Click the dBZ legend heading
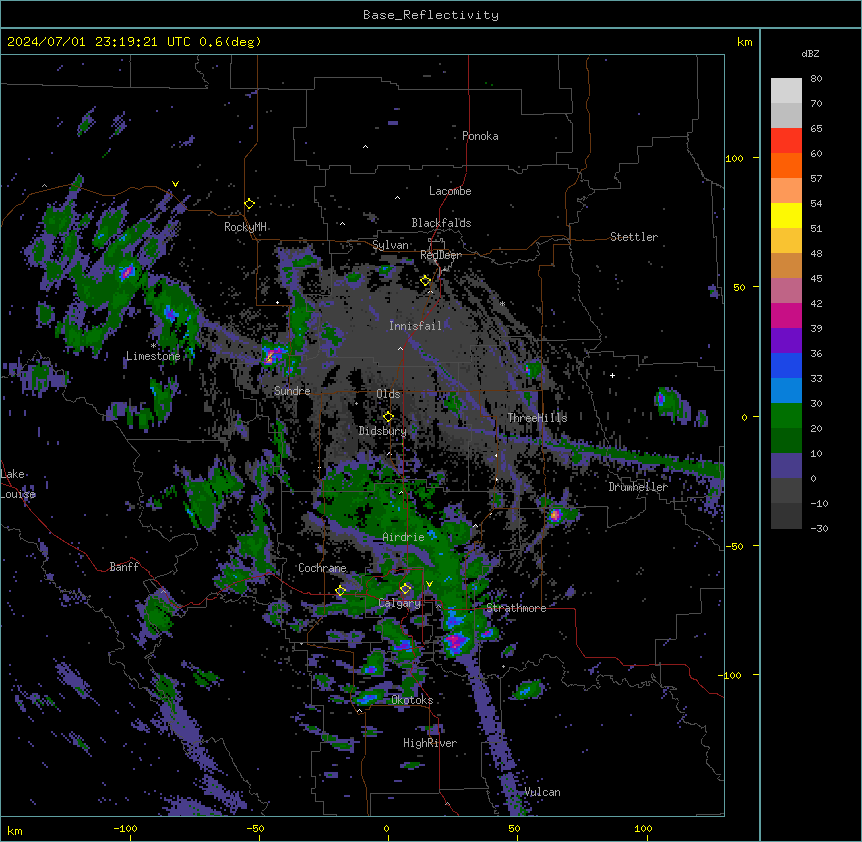This screenshot has height=842, width=862. pos(810,53)
